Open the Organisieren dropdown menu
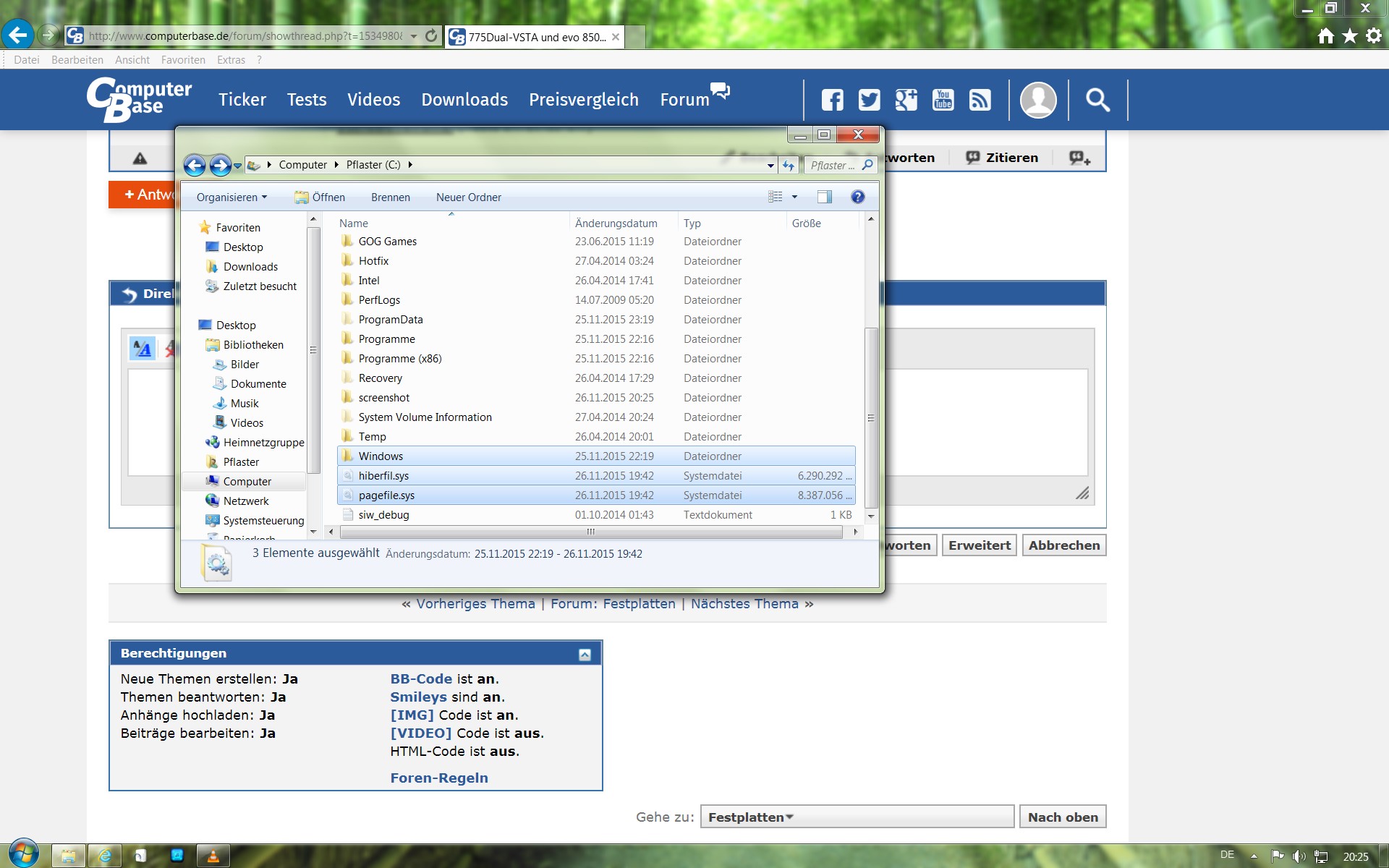 click(231, 197)
